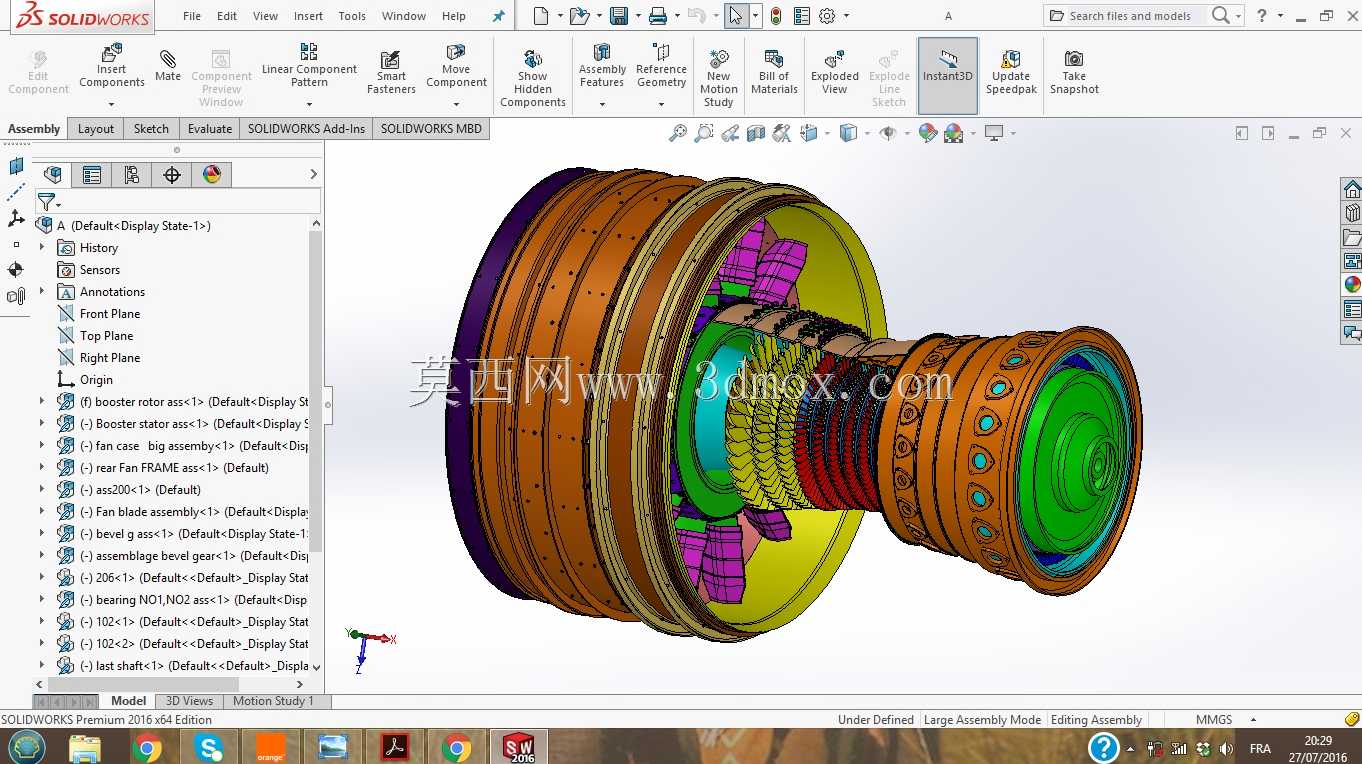Click Zoom to Area icon

pos(704,133)
